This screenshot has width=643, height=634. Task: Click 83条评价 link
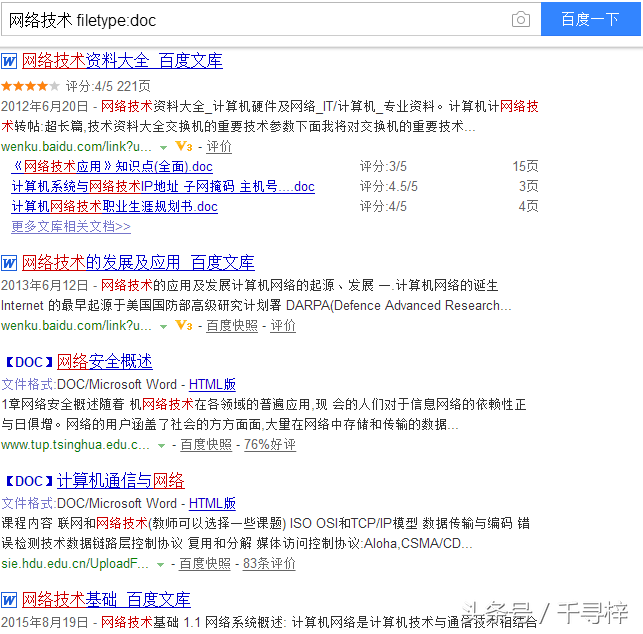point(269,563)
